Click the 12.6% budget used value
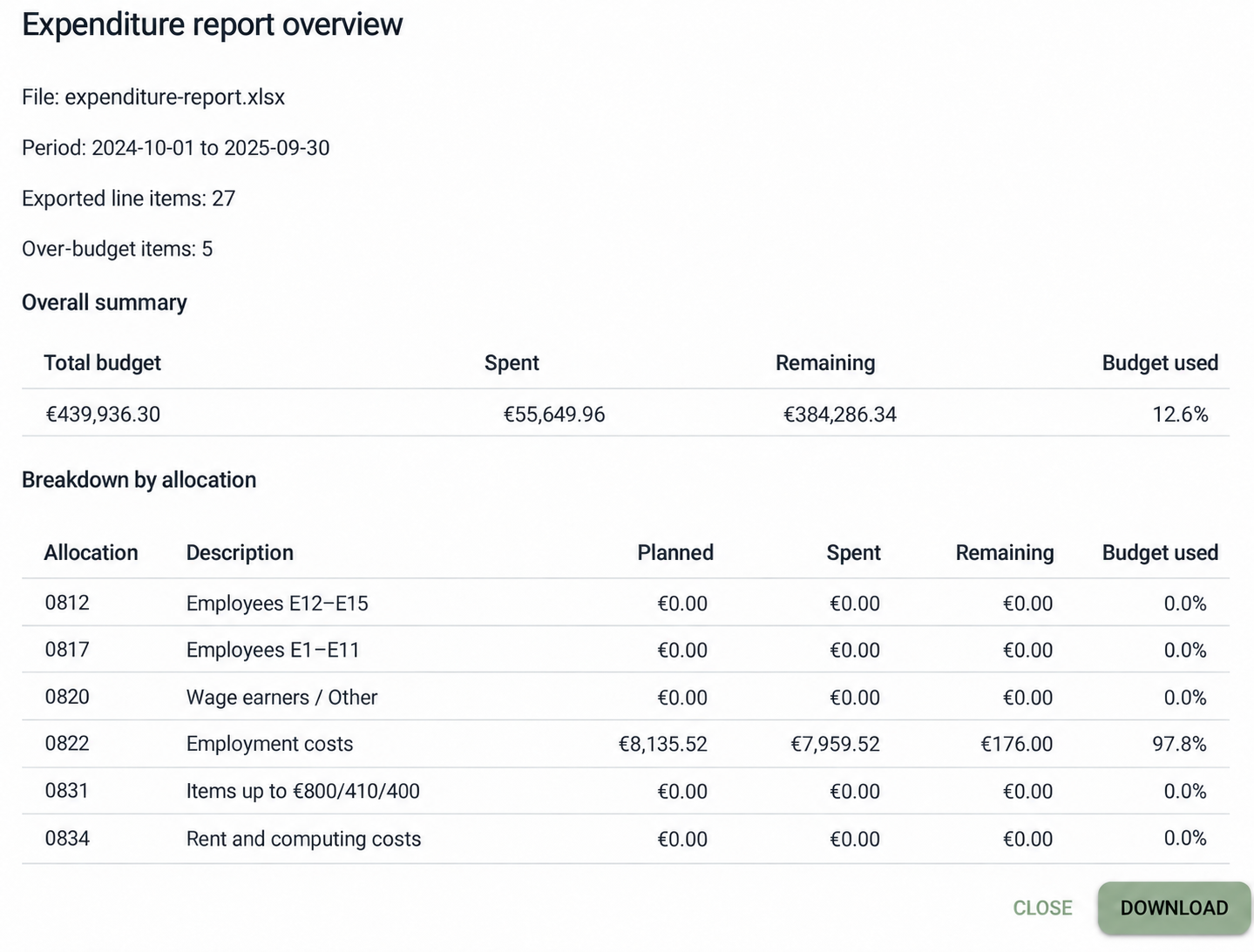Viewport: 1254px width, 952px height. click(x=1181, y=415)
